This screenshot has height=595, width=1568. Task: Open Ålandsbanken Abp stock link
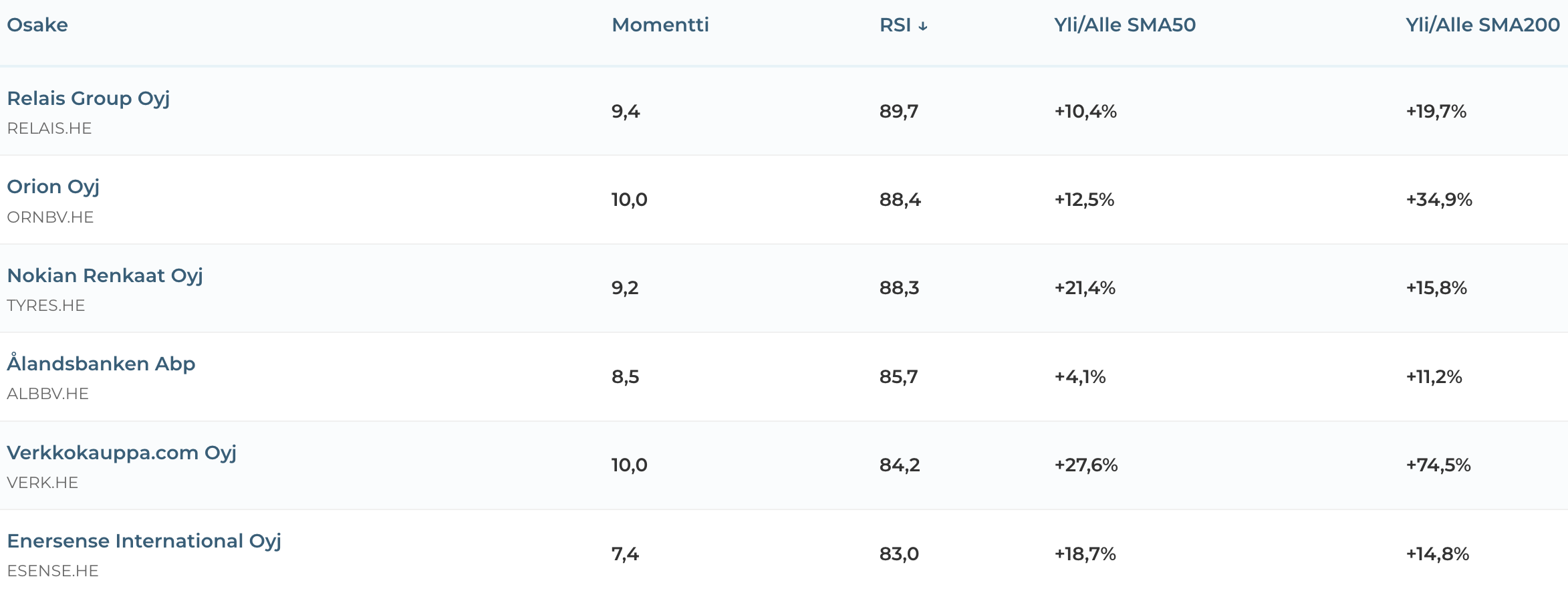click(x=101, y=363)
